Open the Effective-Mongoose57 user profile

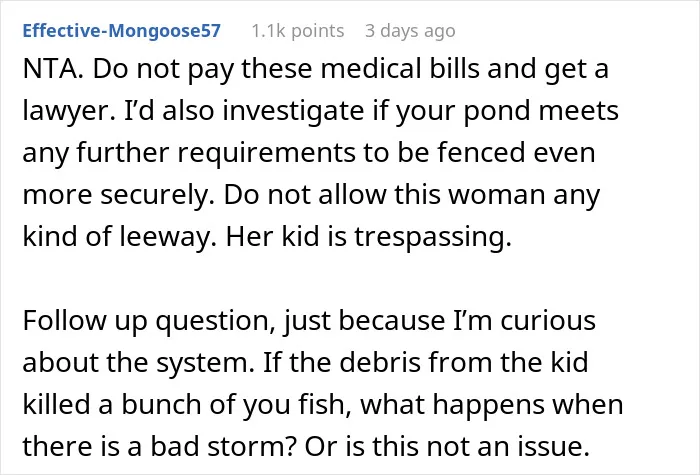tap(121, 31)
